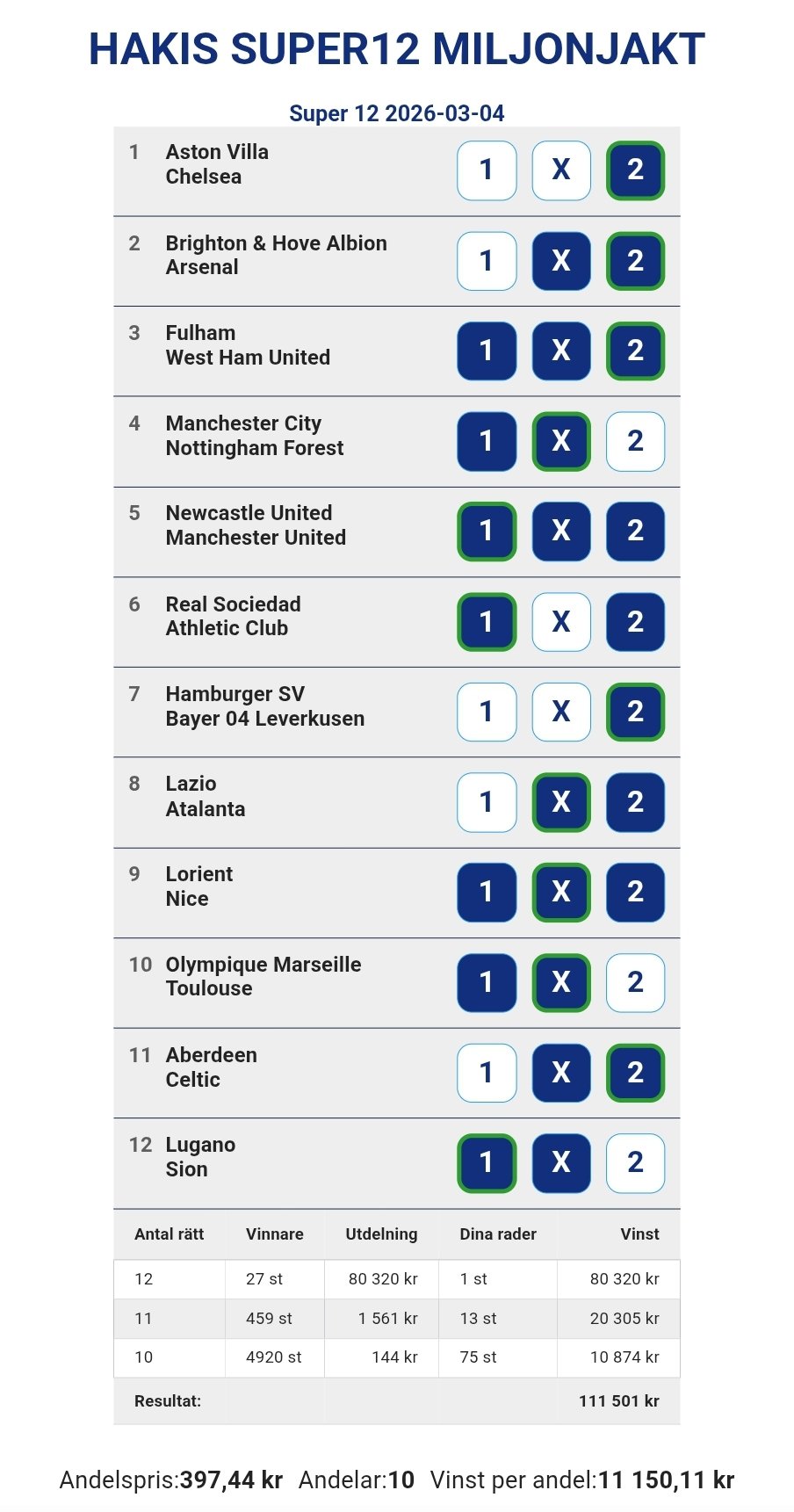Select X for Aston Villa vs Chelsea
The height and width of the screenshot is (1512, 794).
(x=561, y=170)
